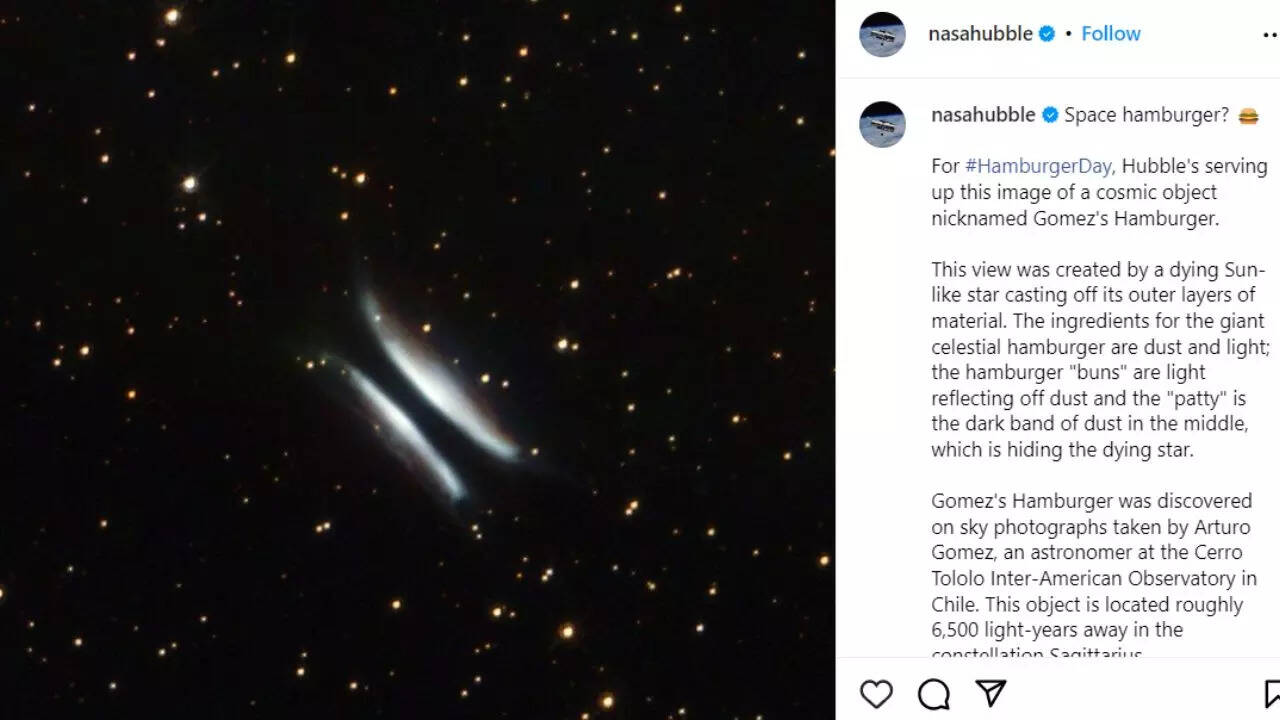The image size is (1280, 720).
Task: Click the "Space hamburger?" caption text
Action: [1146, 115]
